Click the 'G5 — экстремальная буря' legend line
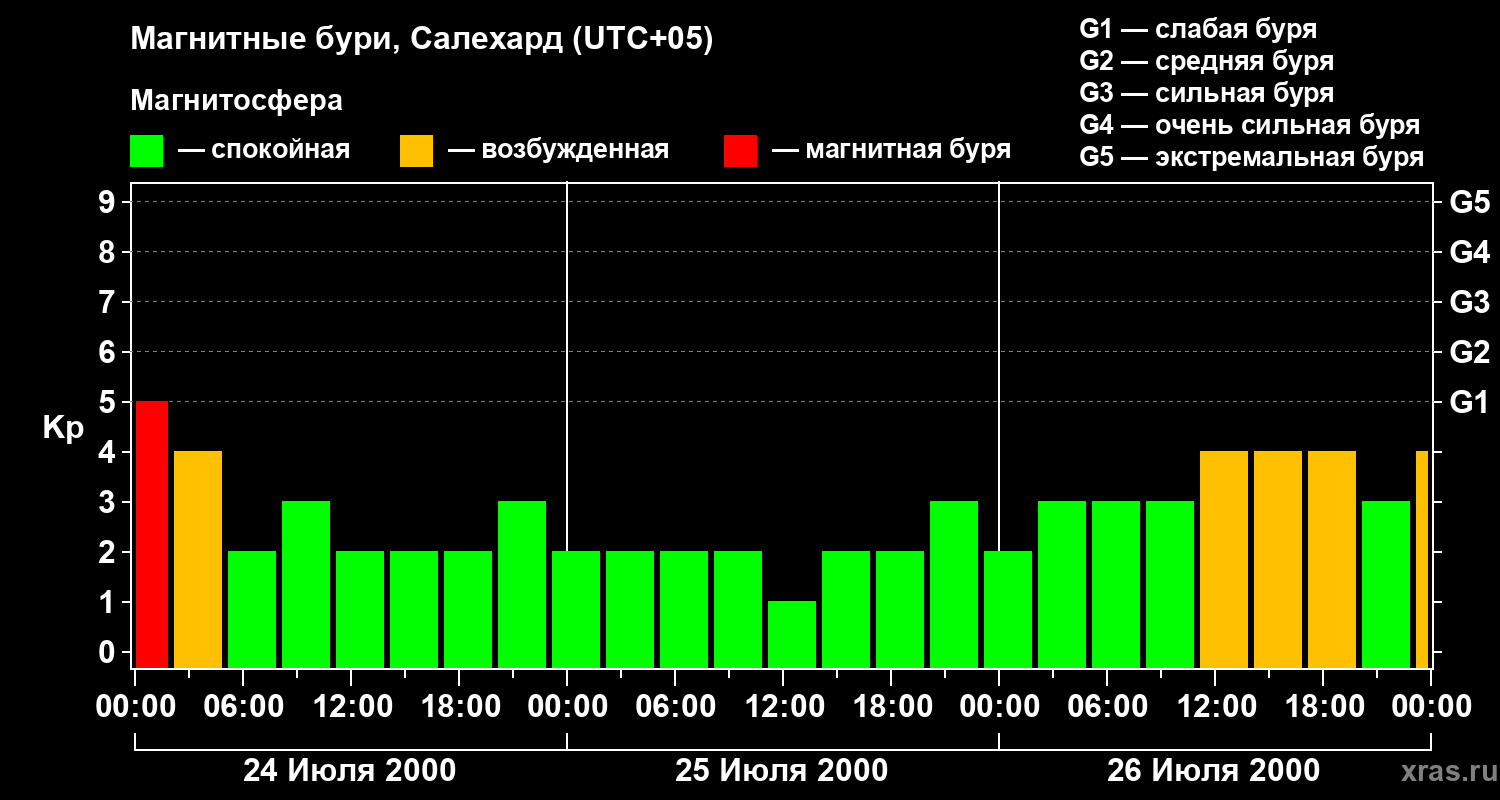The height and width of the screenshot is (800, 1500). [1252, 157]
